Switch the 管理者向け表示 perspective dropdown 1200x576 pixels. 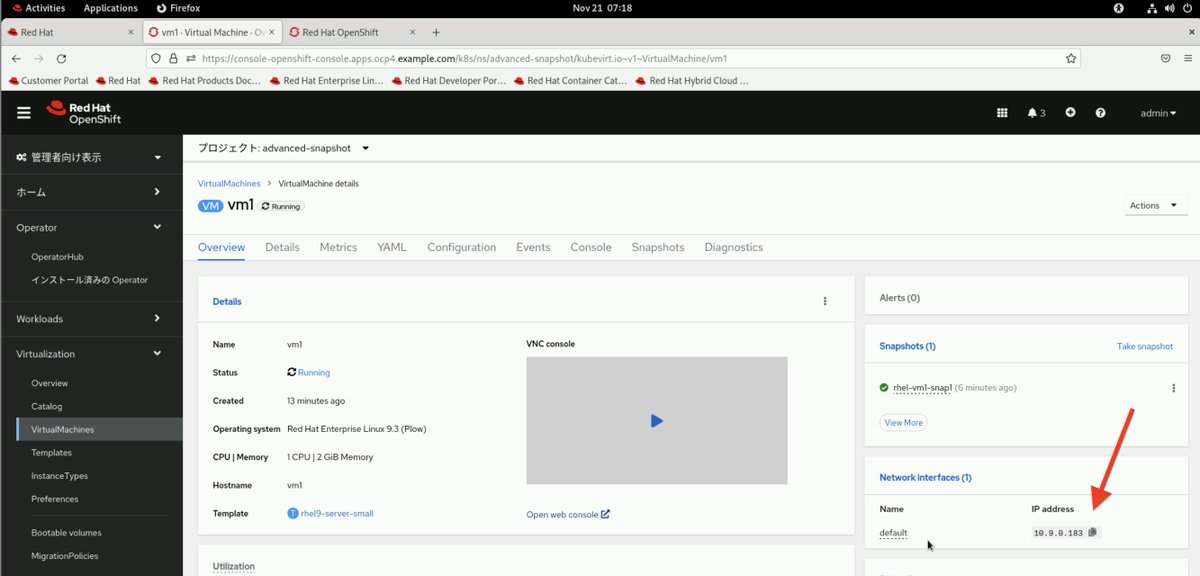tap(89, 157)
